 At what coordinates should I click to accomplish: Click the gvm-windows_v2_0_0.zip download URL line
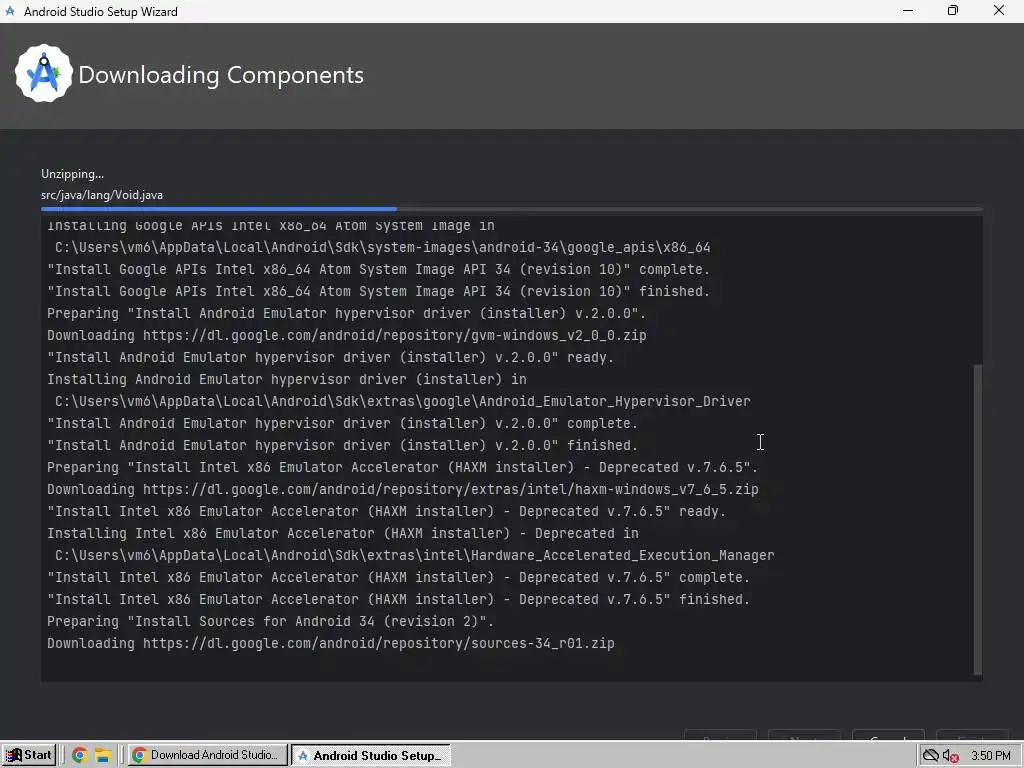pyautogui.click(x=347, y=336)
